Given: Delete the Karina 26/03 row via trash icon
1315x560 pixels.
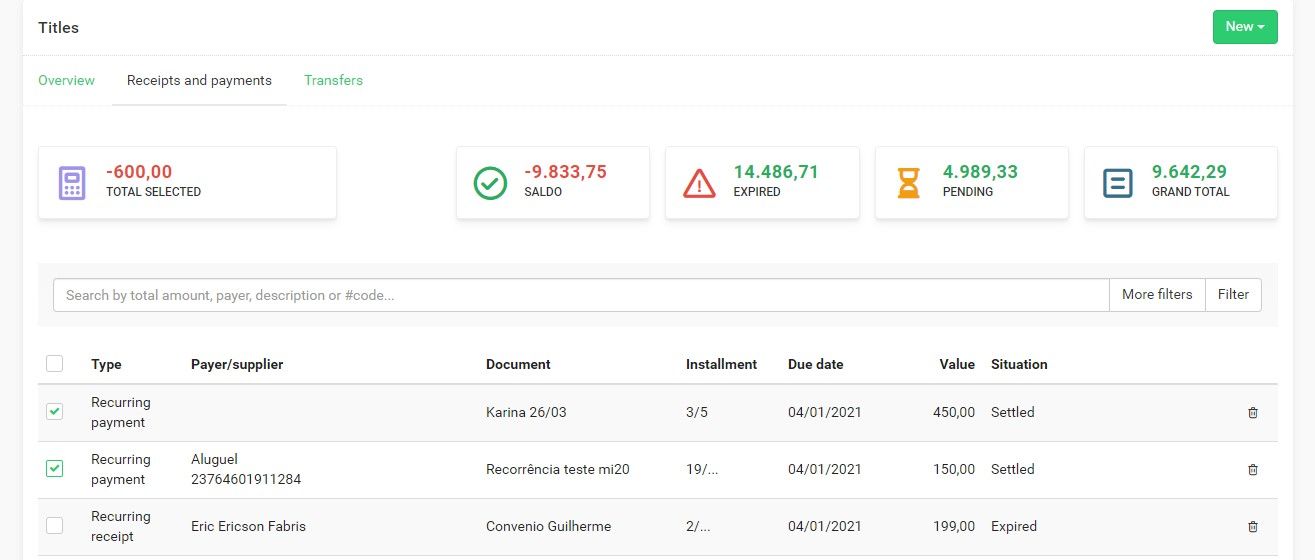Looking at the screenshot, I should click(x=1253, y=413).
